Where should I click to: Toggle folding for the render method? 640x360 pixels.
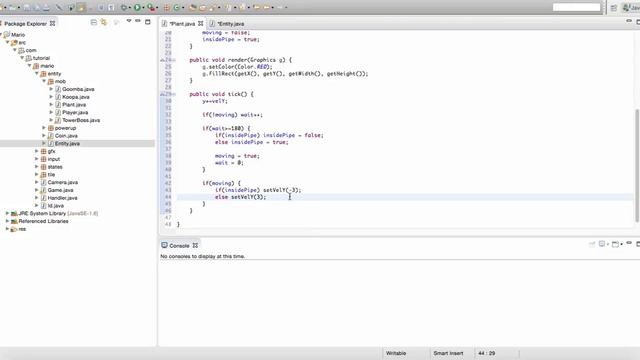[174, 60]
